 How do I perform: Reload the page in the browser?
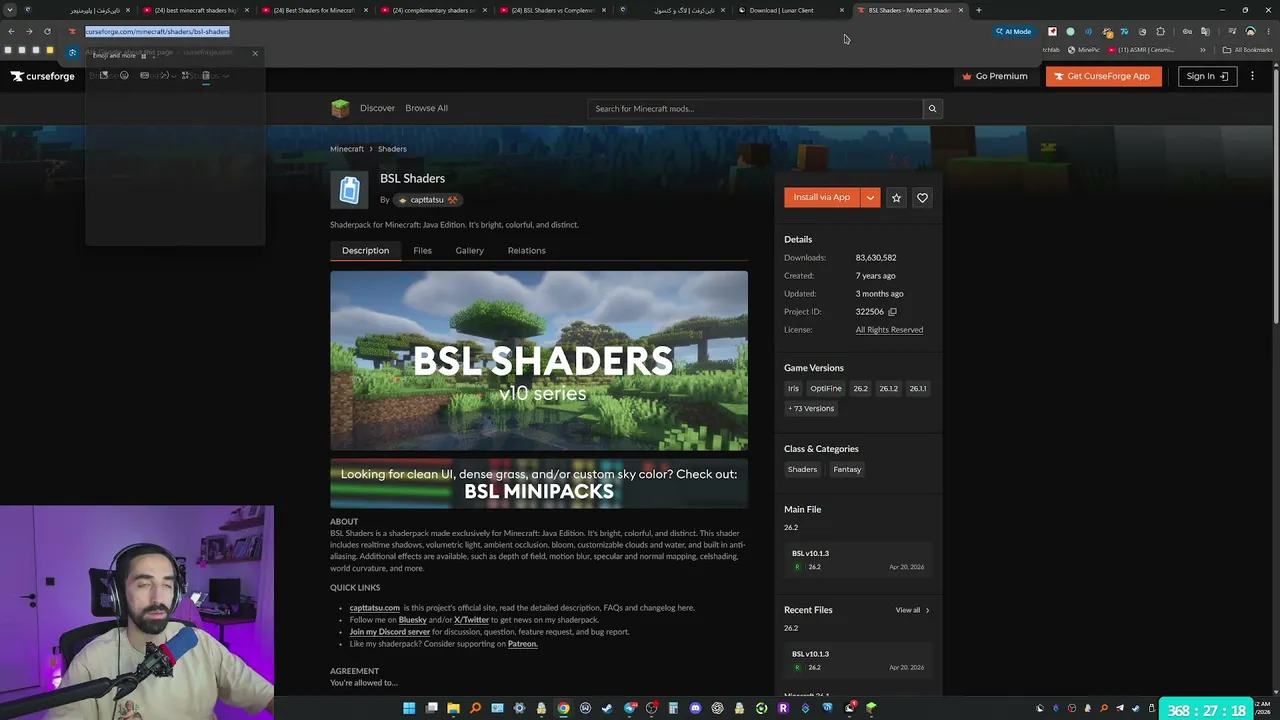(47, 31)
